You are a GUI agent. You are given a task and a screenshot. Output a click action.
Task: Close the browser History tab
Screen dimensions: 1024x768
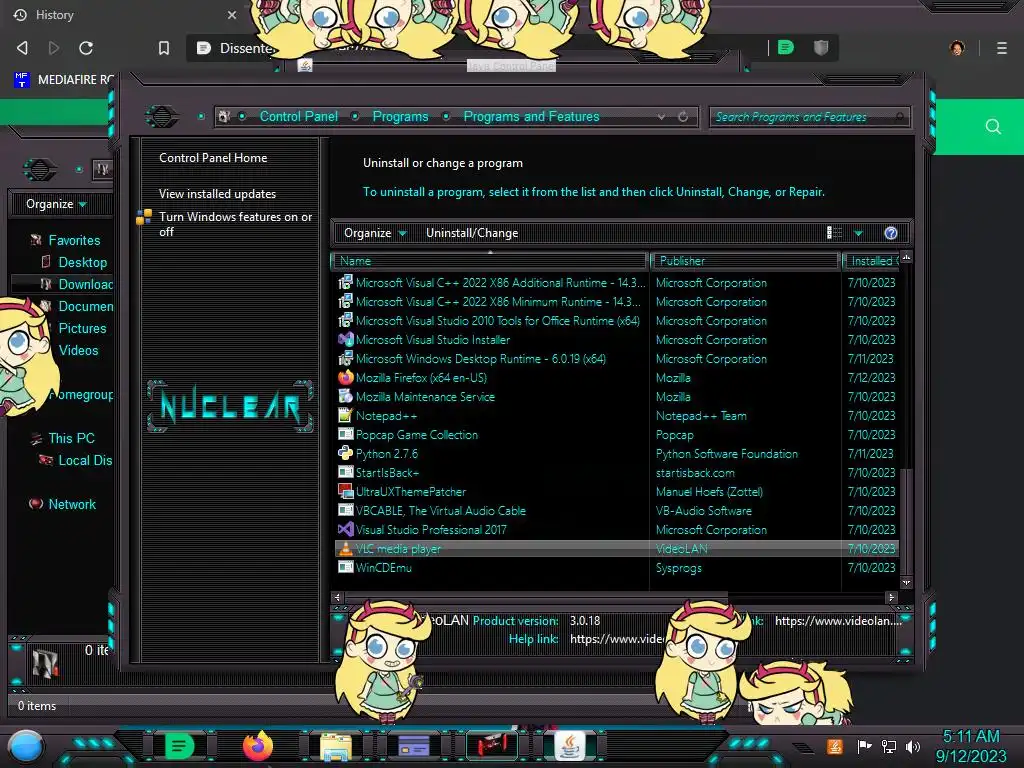coord(232,15)
